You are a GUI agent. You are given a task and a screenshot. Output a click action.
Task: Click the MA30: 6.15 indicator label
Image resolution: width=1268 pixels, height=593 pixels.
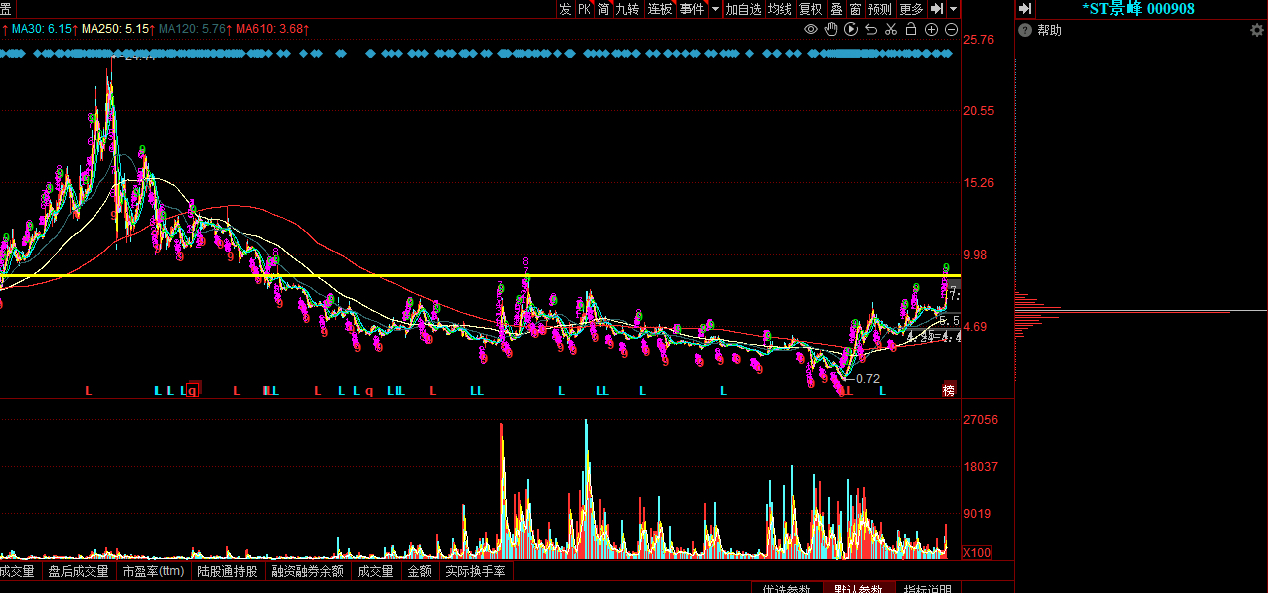pyautogui.click(x=42, y=29)
